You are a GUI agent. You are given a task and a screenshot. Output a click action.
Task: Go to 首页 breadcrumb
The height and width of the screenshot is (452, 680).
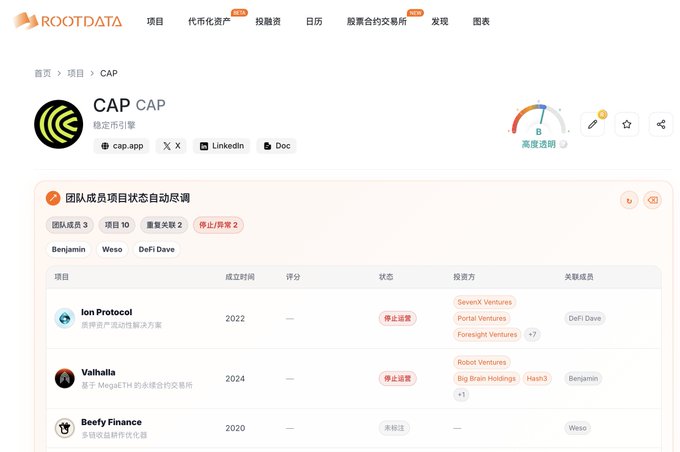point(42,73)
